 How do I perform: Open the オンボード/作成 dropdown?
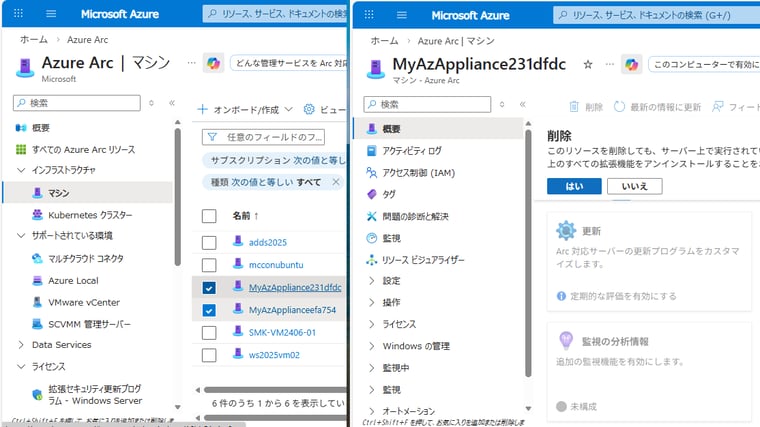245,110
